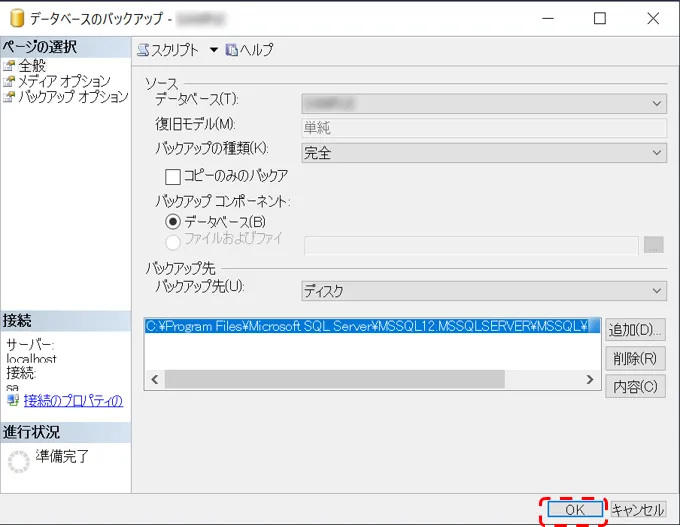Click the 追加(D) button
This screenshot has height=527, width=680.
635,329
